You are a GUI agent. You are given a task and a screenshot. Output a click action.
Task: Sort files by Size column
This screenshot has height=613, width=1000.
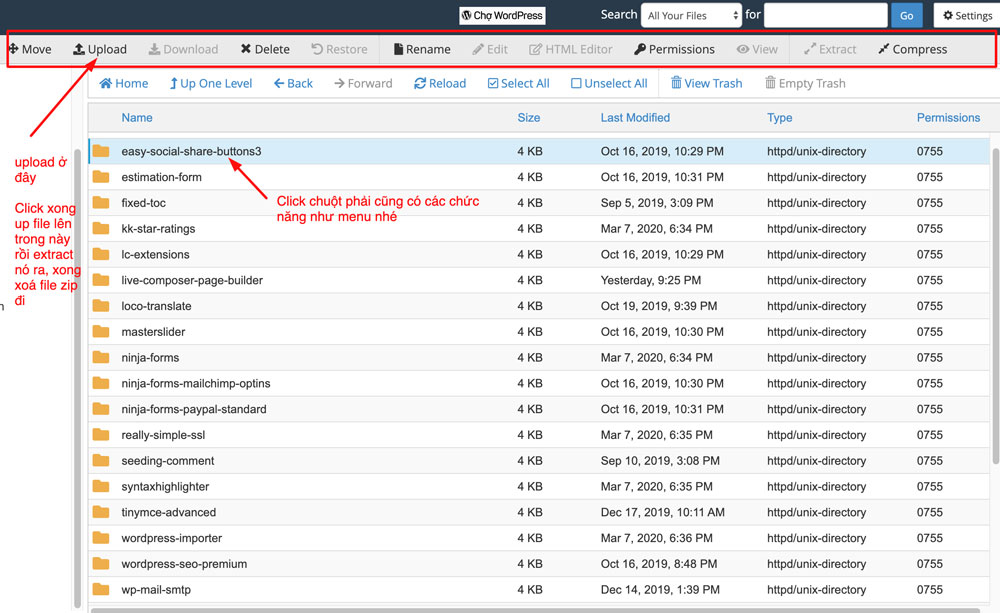point(529,117)
